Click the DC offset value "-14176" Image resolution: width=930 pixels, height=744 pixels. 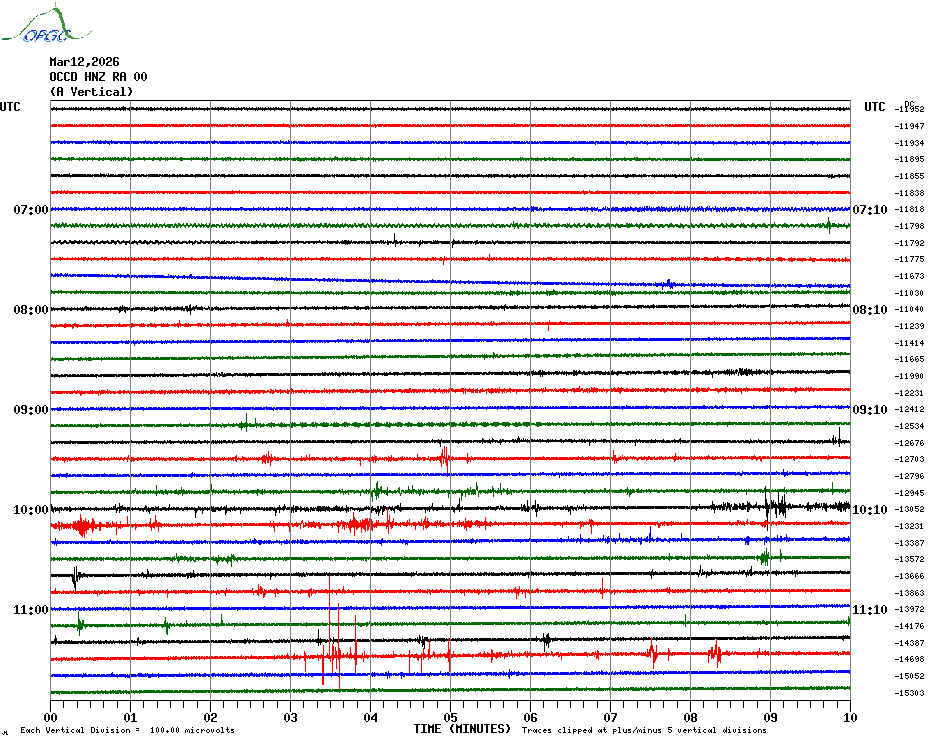tap(910, 627)
